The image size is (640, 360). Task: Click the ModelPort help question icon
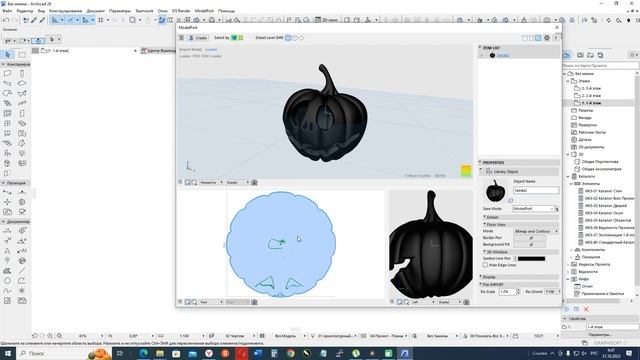click(x=556, y=38)
